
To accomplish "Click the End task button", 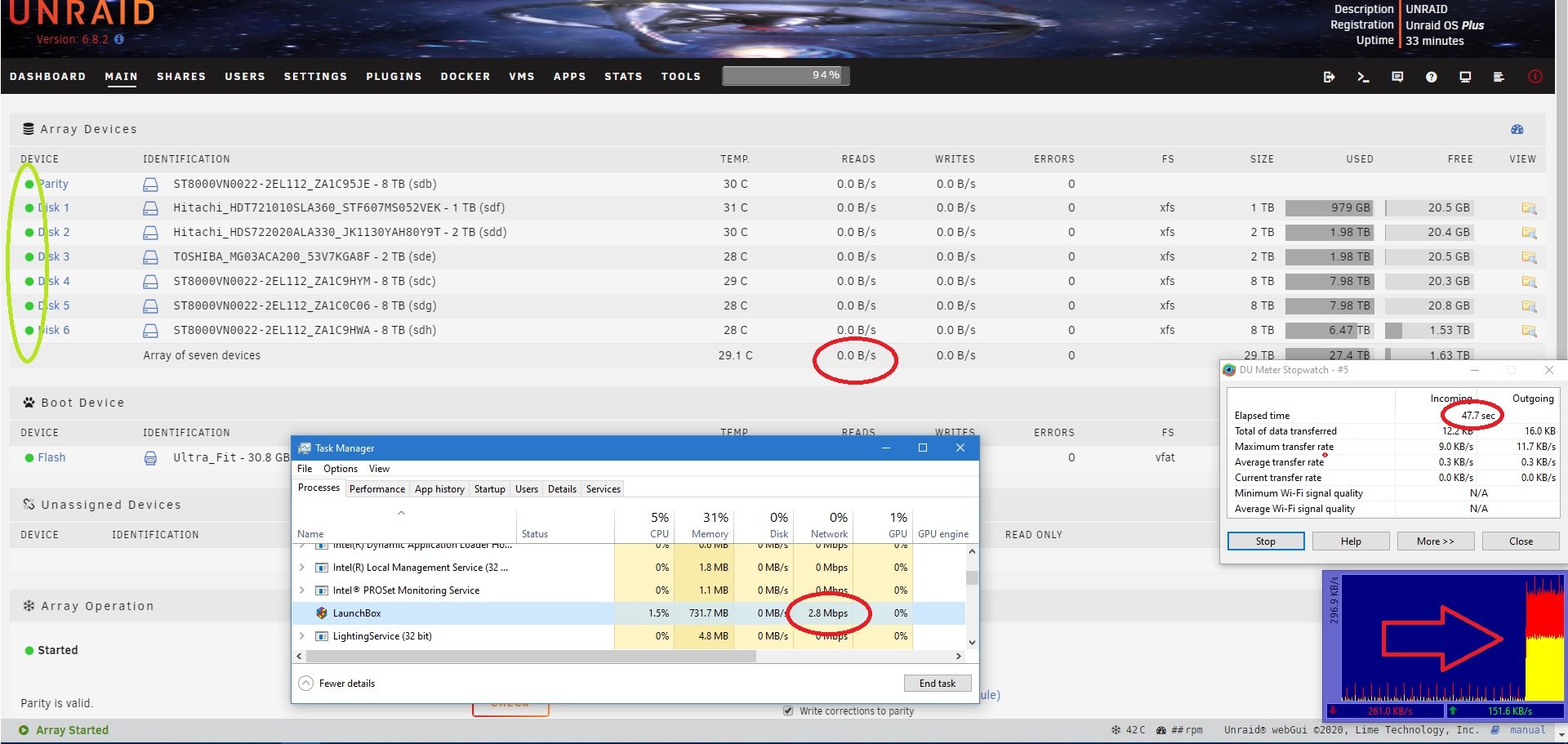I will [938, 684].
